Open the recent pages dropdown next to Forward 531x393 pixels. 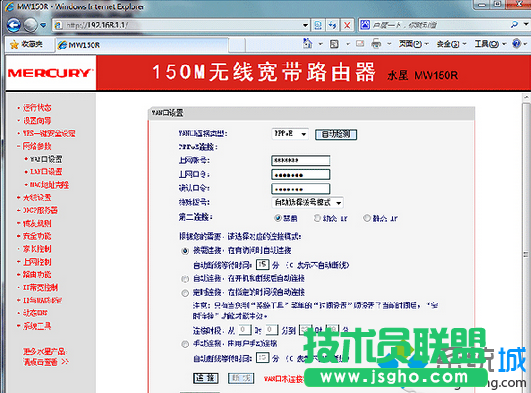point(43,25)
